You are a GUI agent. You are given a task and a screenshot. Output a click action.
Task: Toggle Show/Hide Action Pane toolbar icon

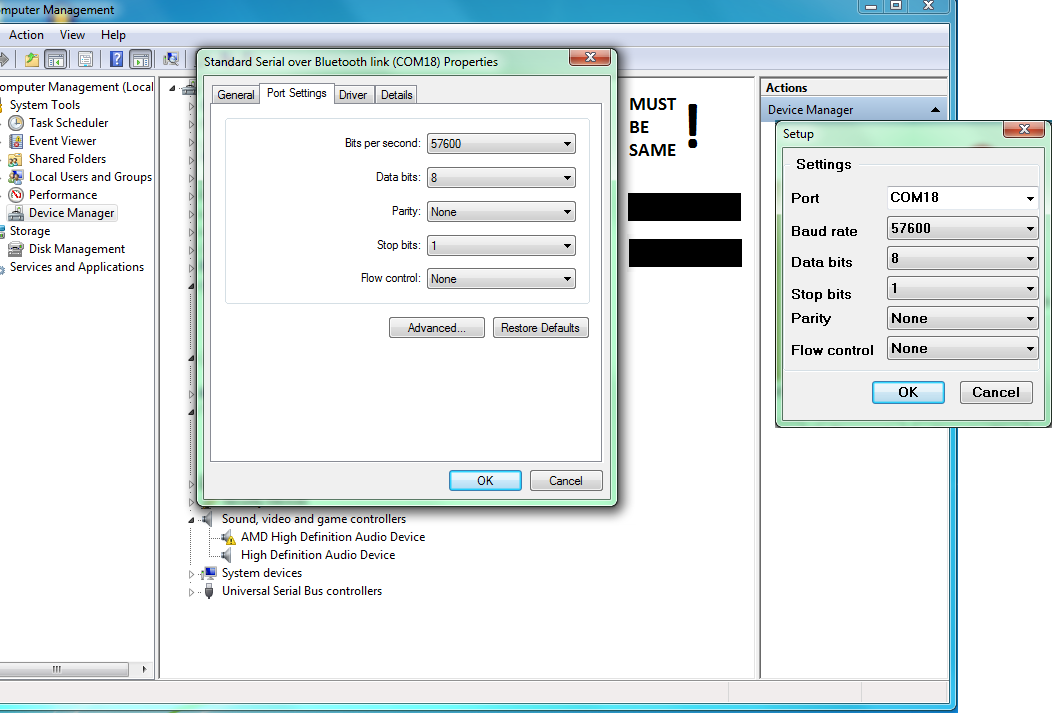(x=141, y=60)
